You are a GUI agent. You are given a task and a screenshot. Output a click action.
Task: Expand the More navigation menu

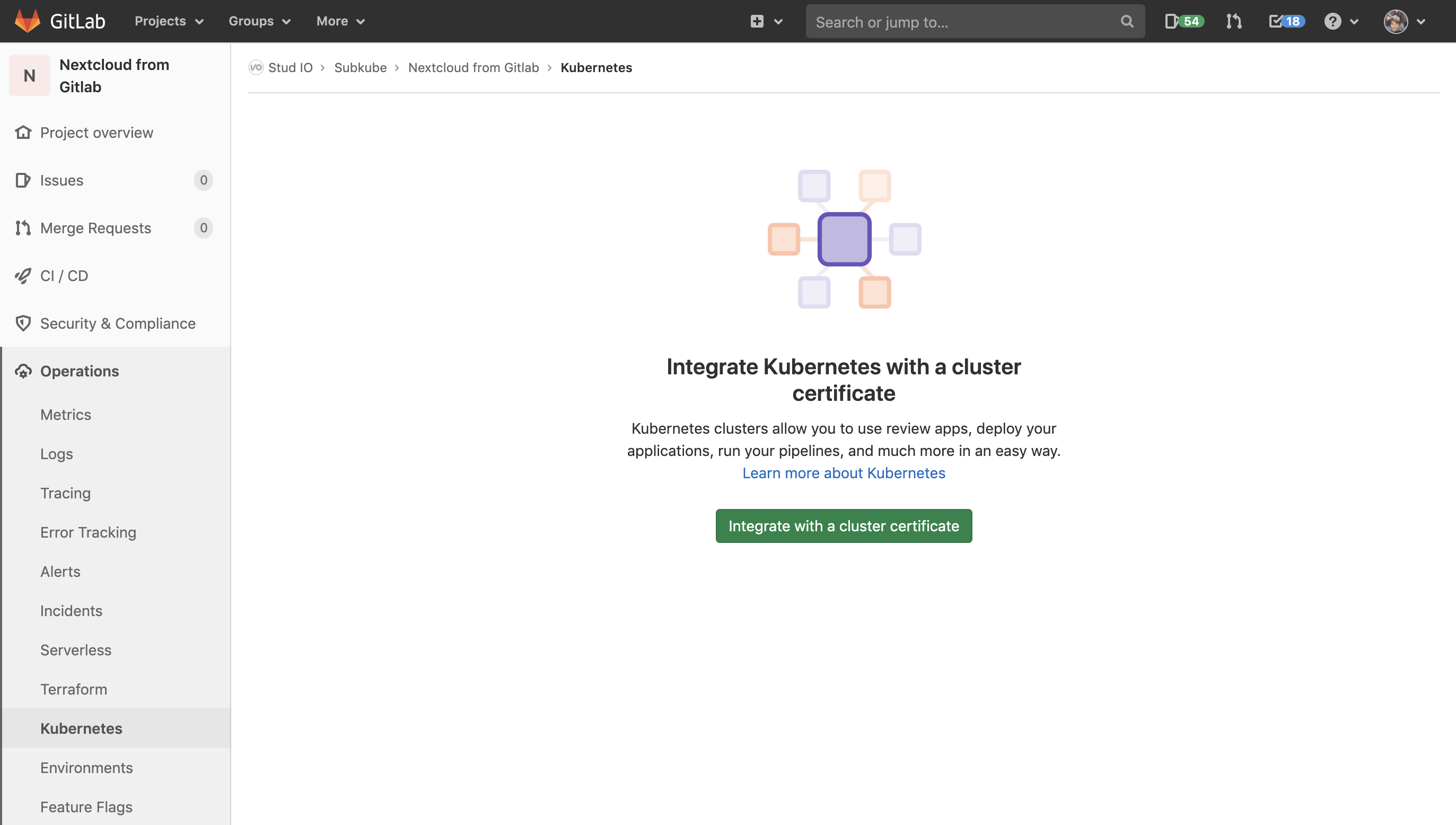coord(340,21)
